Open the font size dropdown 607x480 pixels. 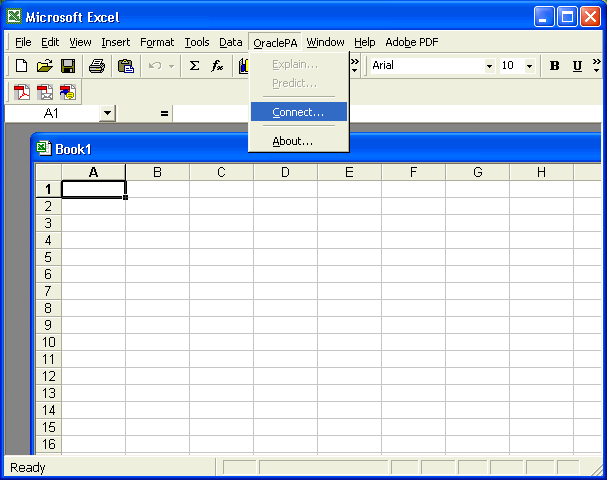[529, 66]
